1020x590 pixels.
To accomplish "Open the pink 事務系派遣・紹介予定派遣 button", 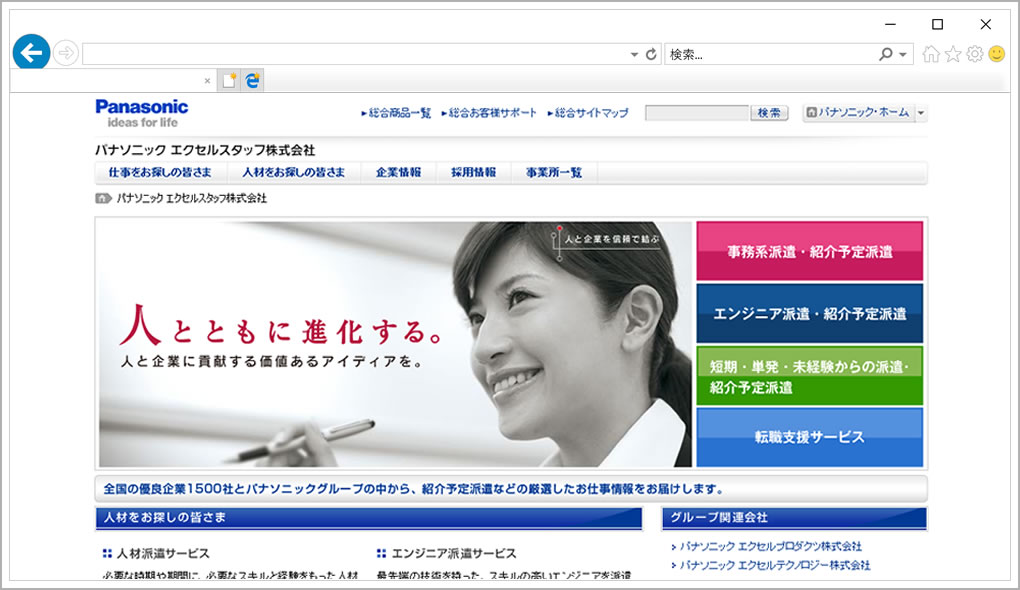I will pyautogui.click(x=809, y=251).
